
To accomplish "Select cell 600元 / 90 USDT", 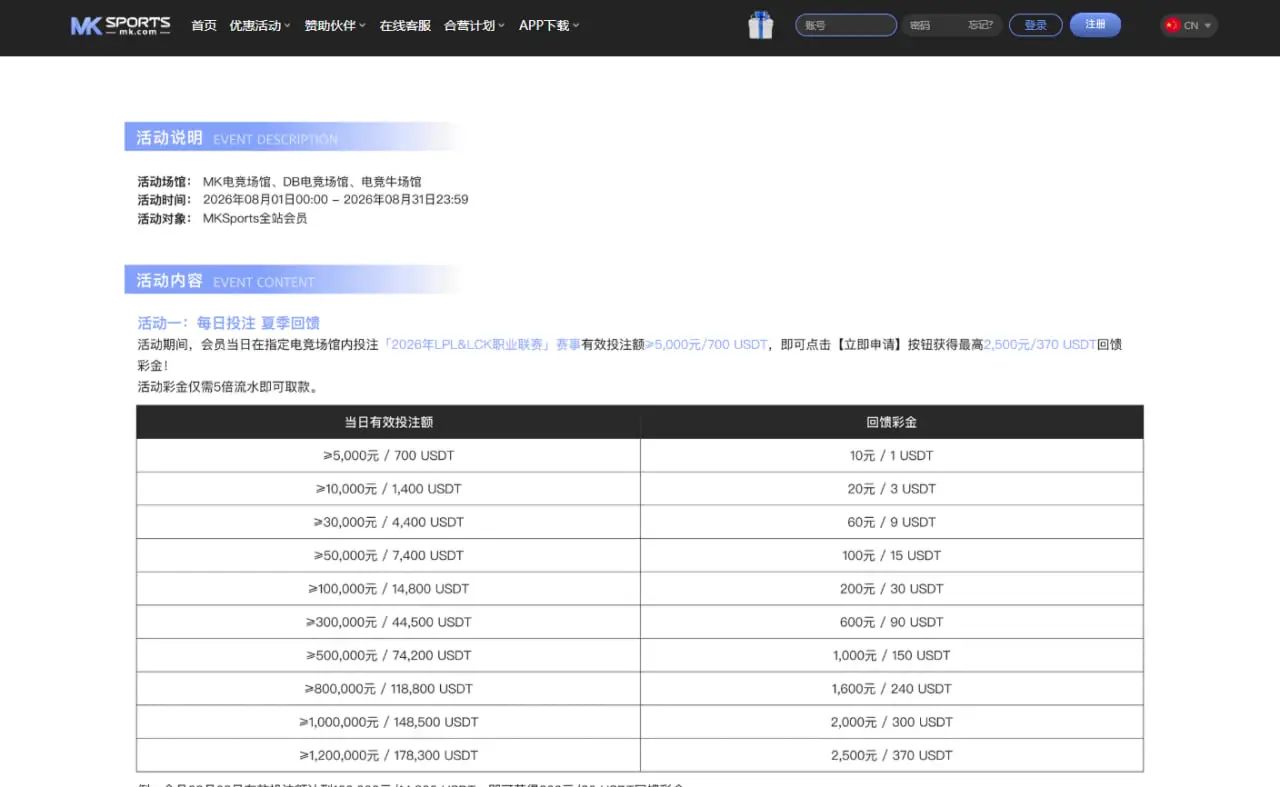I will 892,622.
